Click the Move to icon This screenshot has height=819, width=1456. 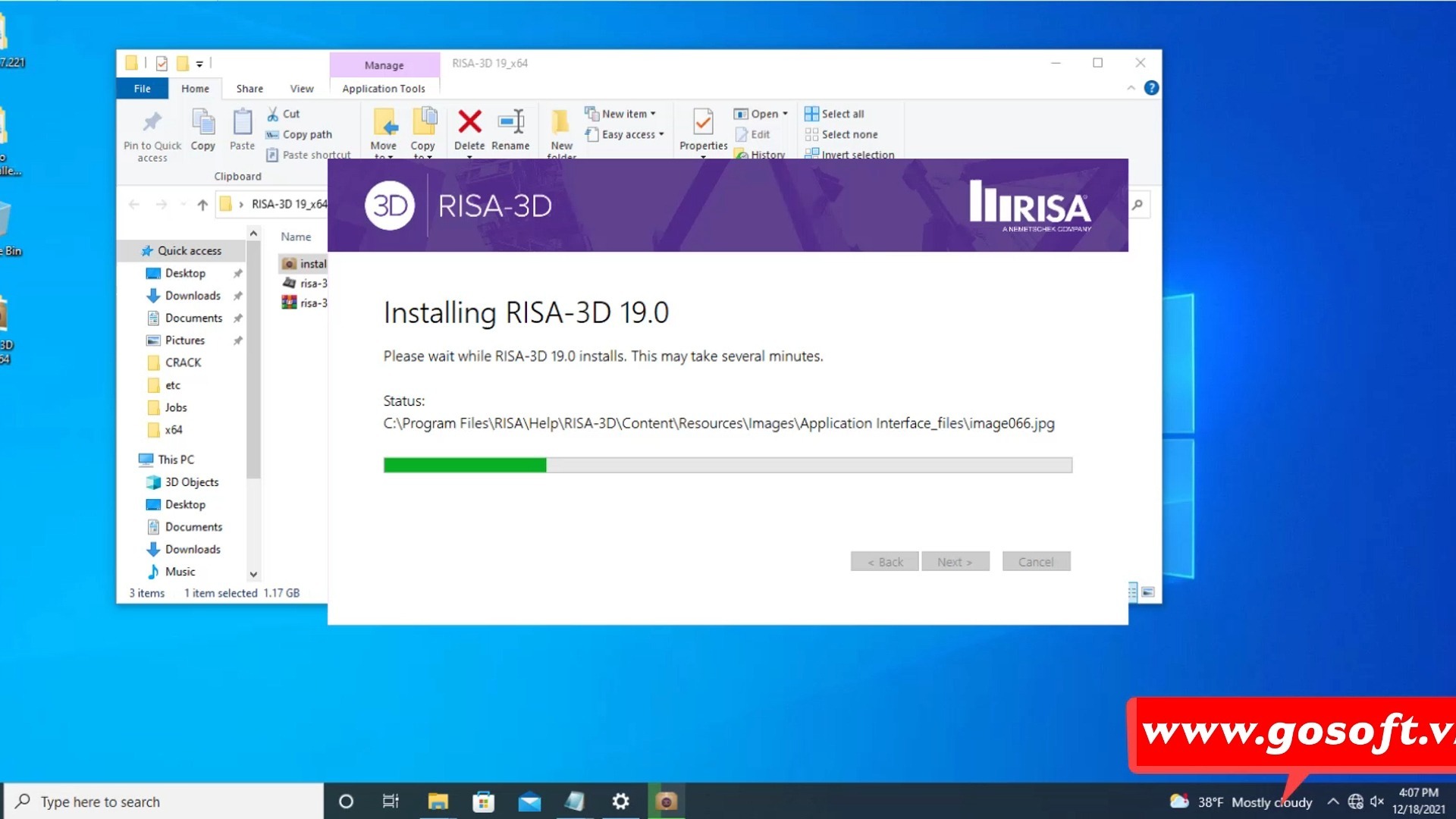coord(384,121)
